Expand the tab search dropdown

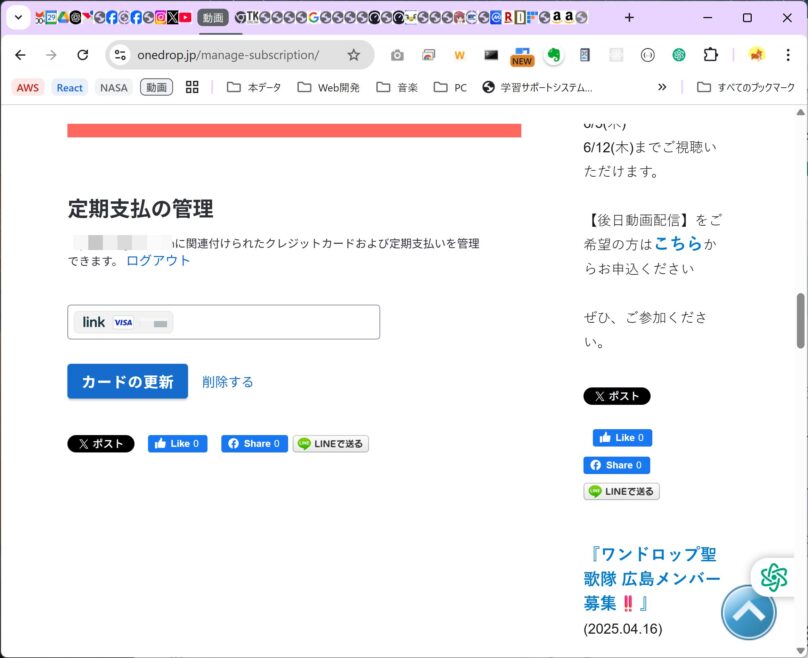tap(18, 17)
